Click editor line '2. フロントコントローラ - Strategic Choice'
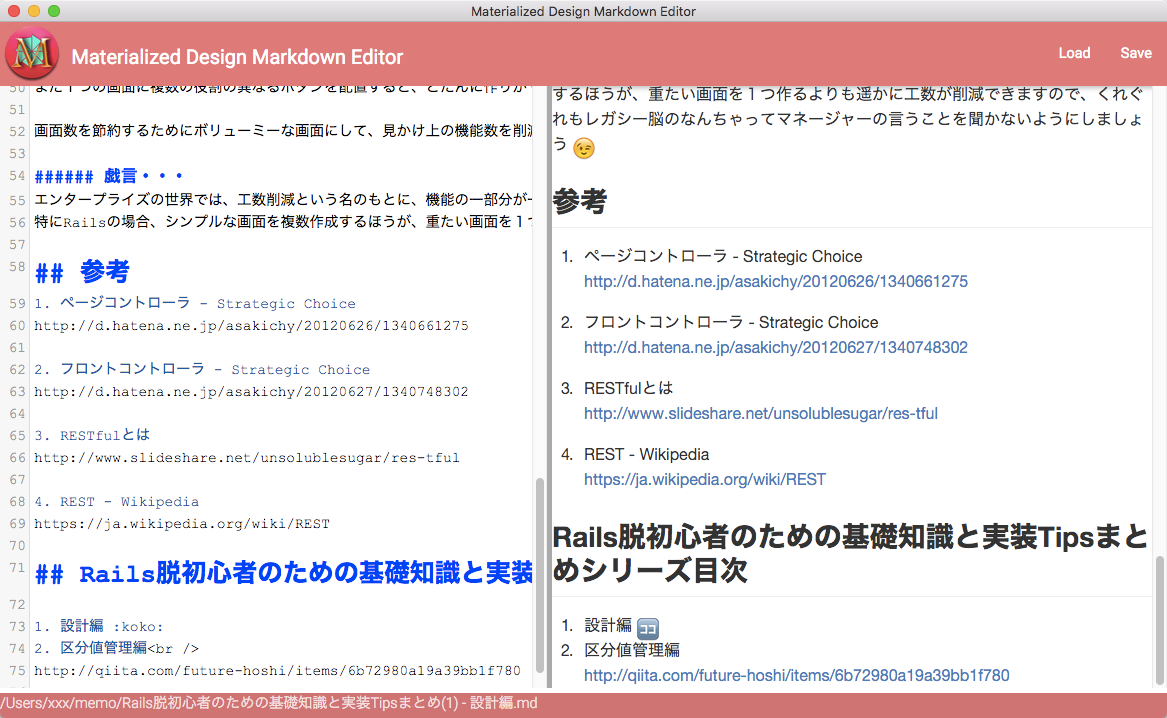The width and height of the screenshot is (1167, 718). coord(202,369)
